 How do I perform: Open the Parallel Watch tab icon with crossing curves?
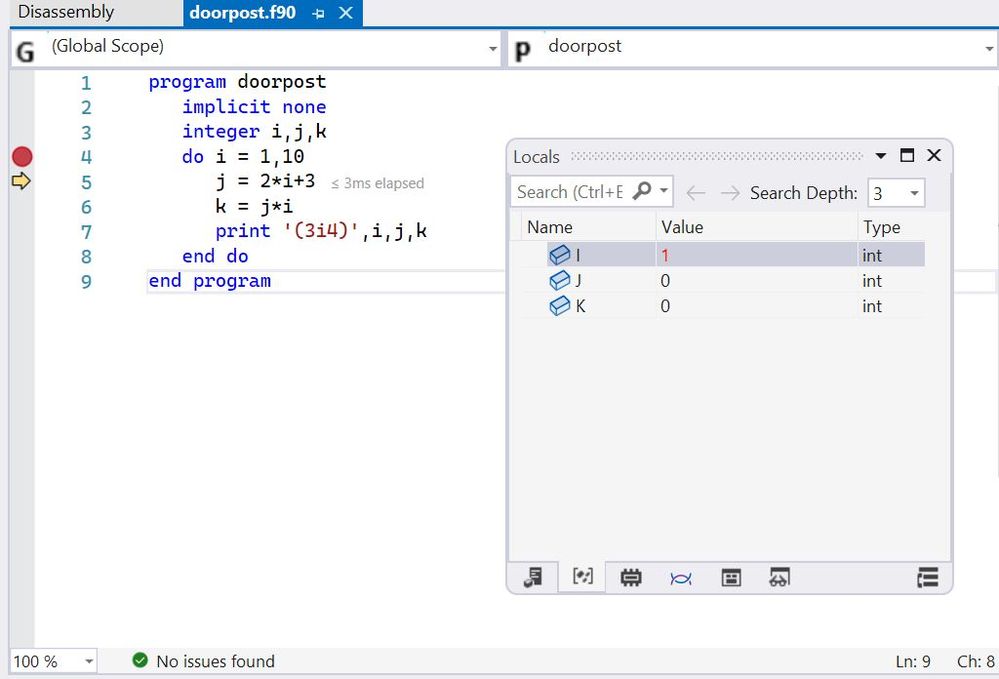tap(680, 578)
